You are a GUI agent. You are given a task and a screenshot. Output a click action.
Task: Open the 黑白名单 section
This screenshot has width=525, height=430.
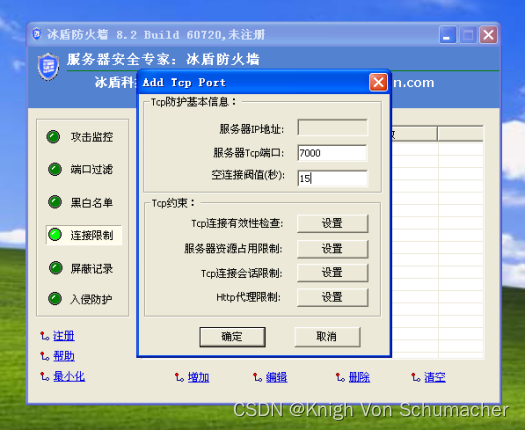point(92,203)
